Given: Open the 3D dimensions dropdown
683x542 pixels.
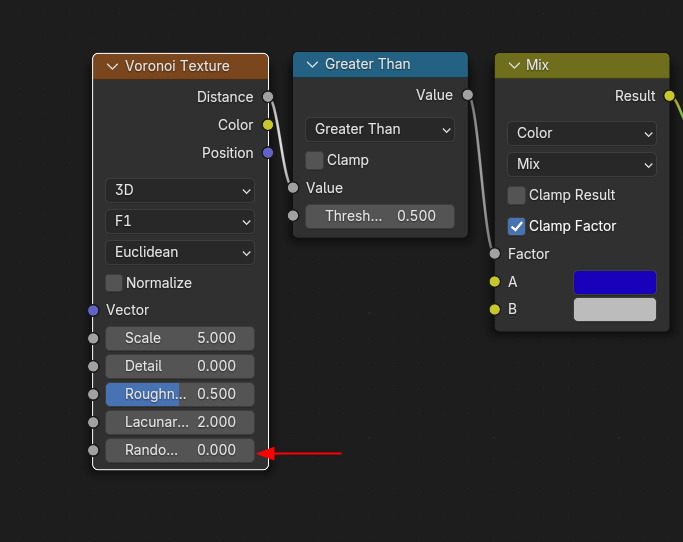Looking at the screenshot, I should click(x=180, y=190).
